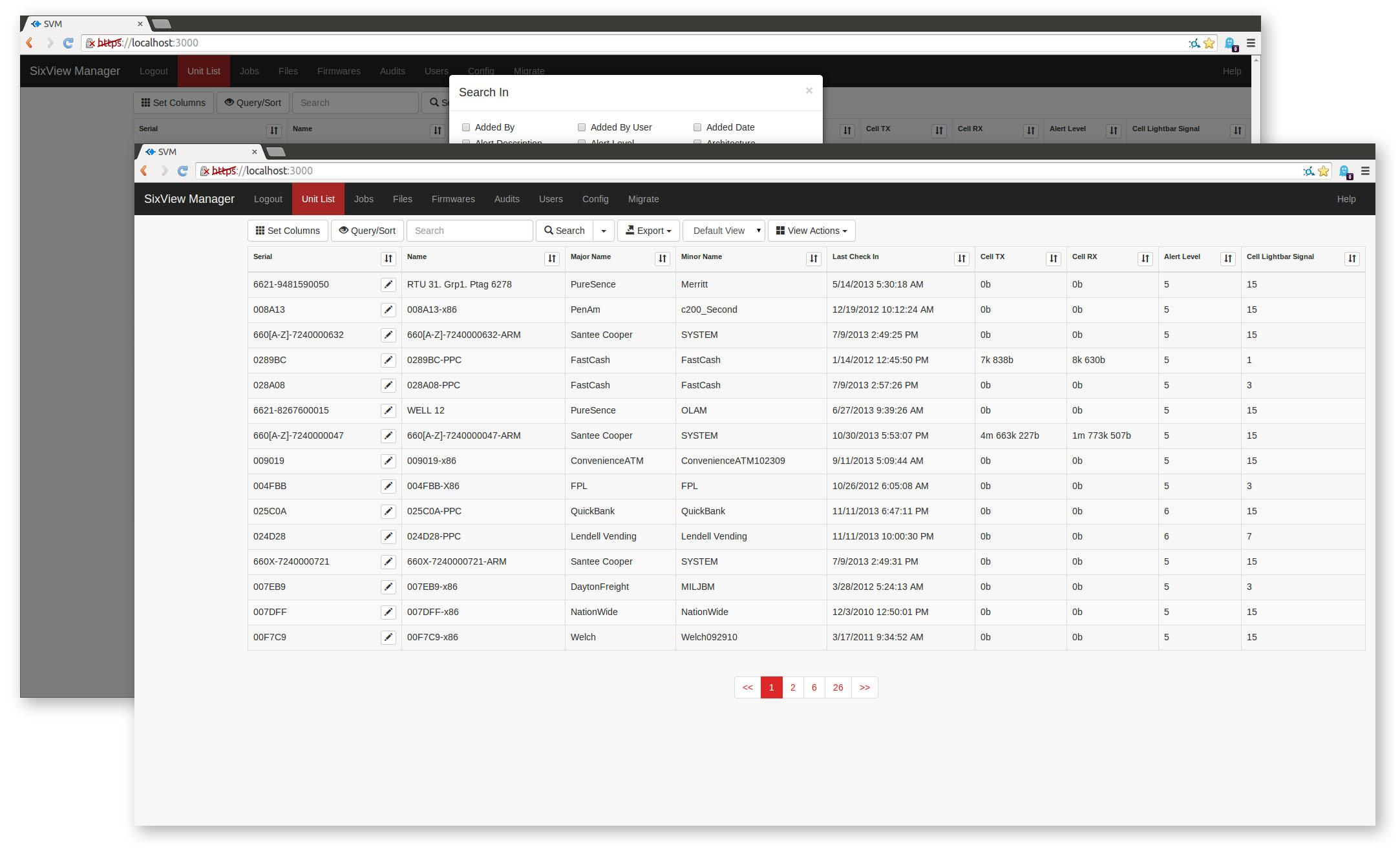1400x858 pixels.
Task: Click page 2 pagination button
Action: [x=793, y=687]
